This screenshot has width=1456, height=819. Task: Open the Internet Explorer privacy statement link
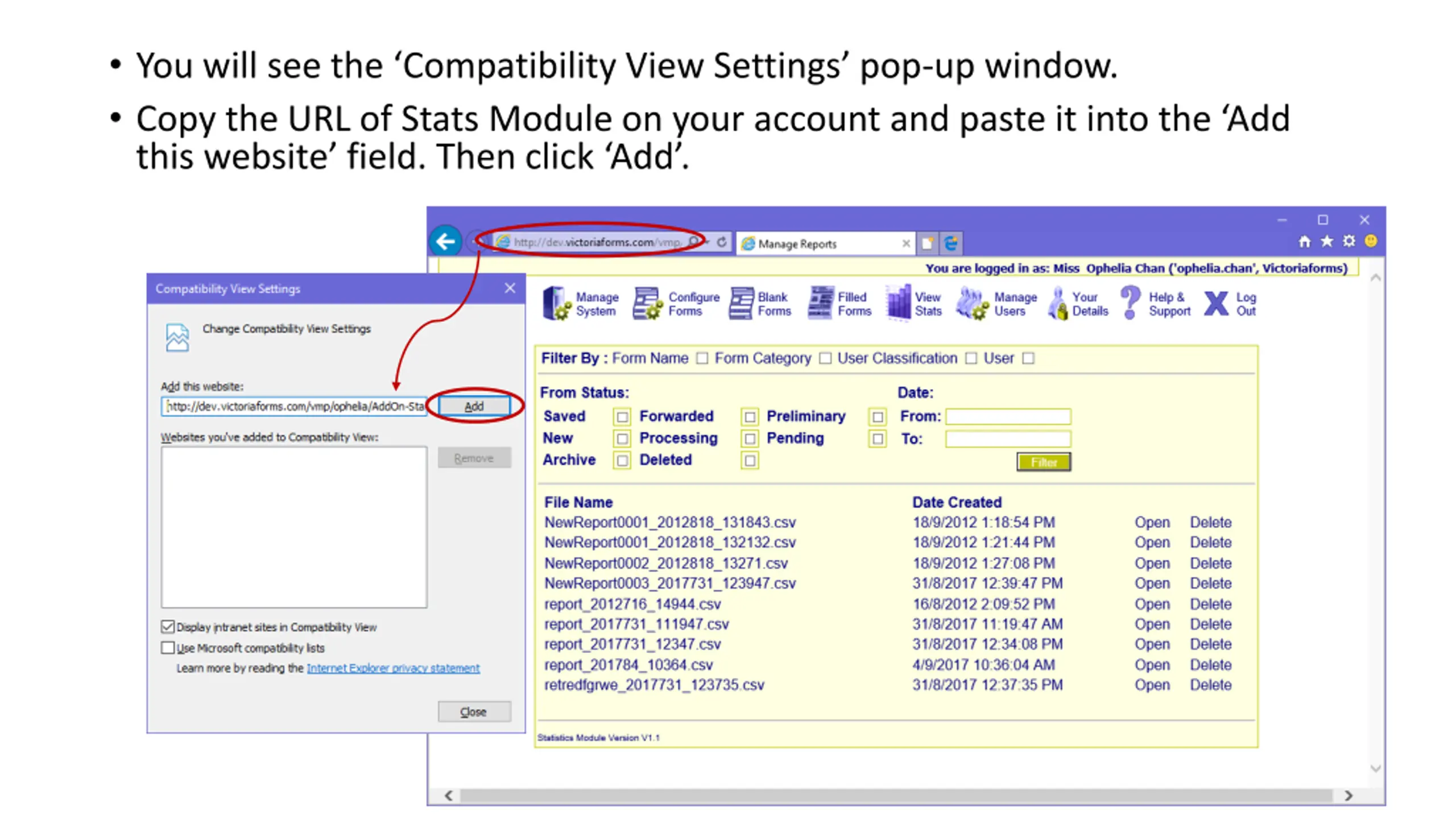tap(393, 668)
